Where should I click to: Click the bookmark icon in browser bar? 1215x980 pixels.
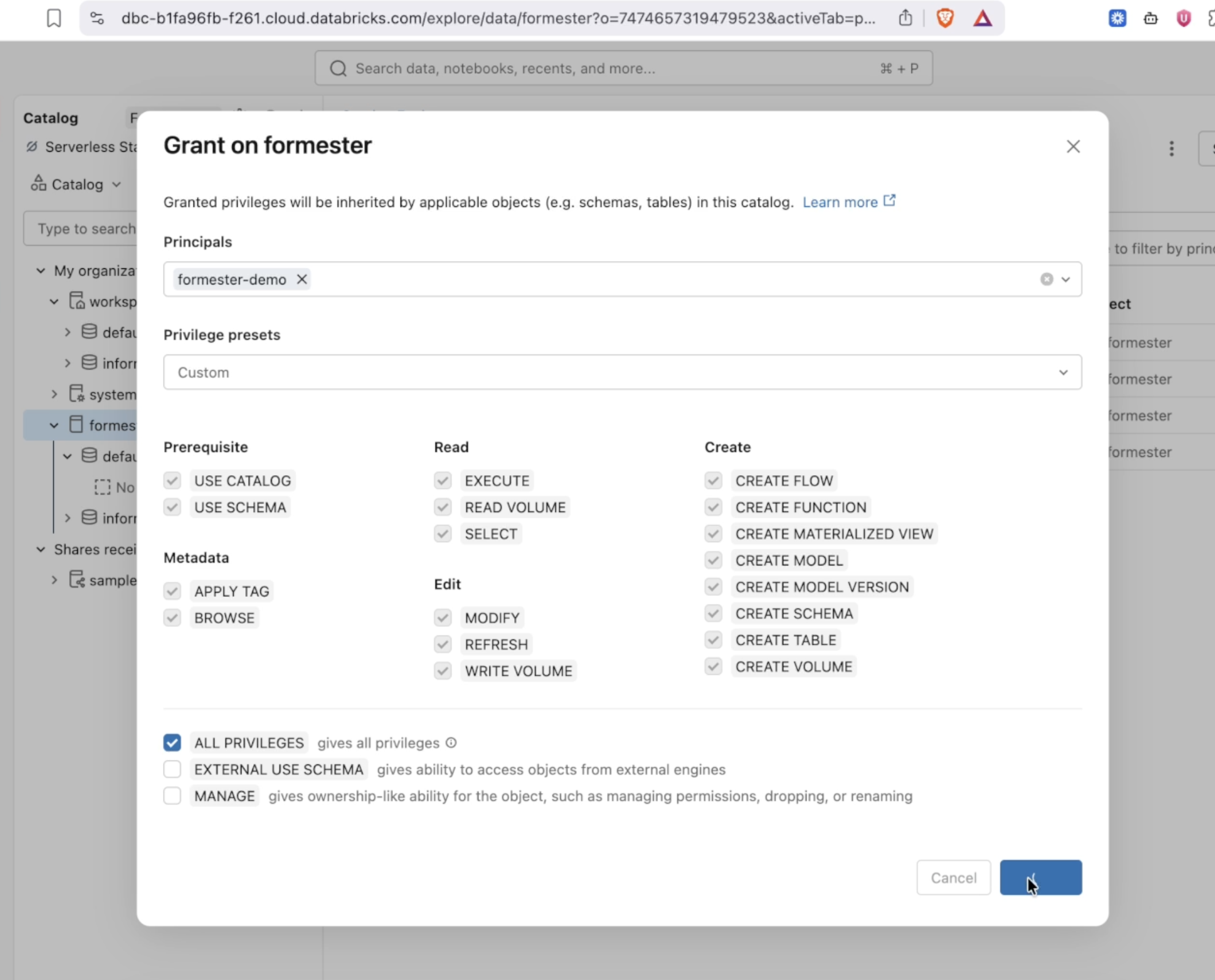54,18
